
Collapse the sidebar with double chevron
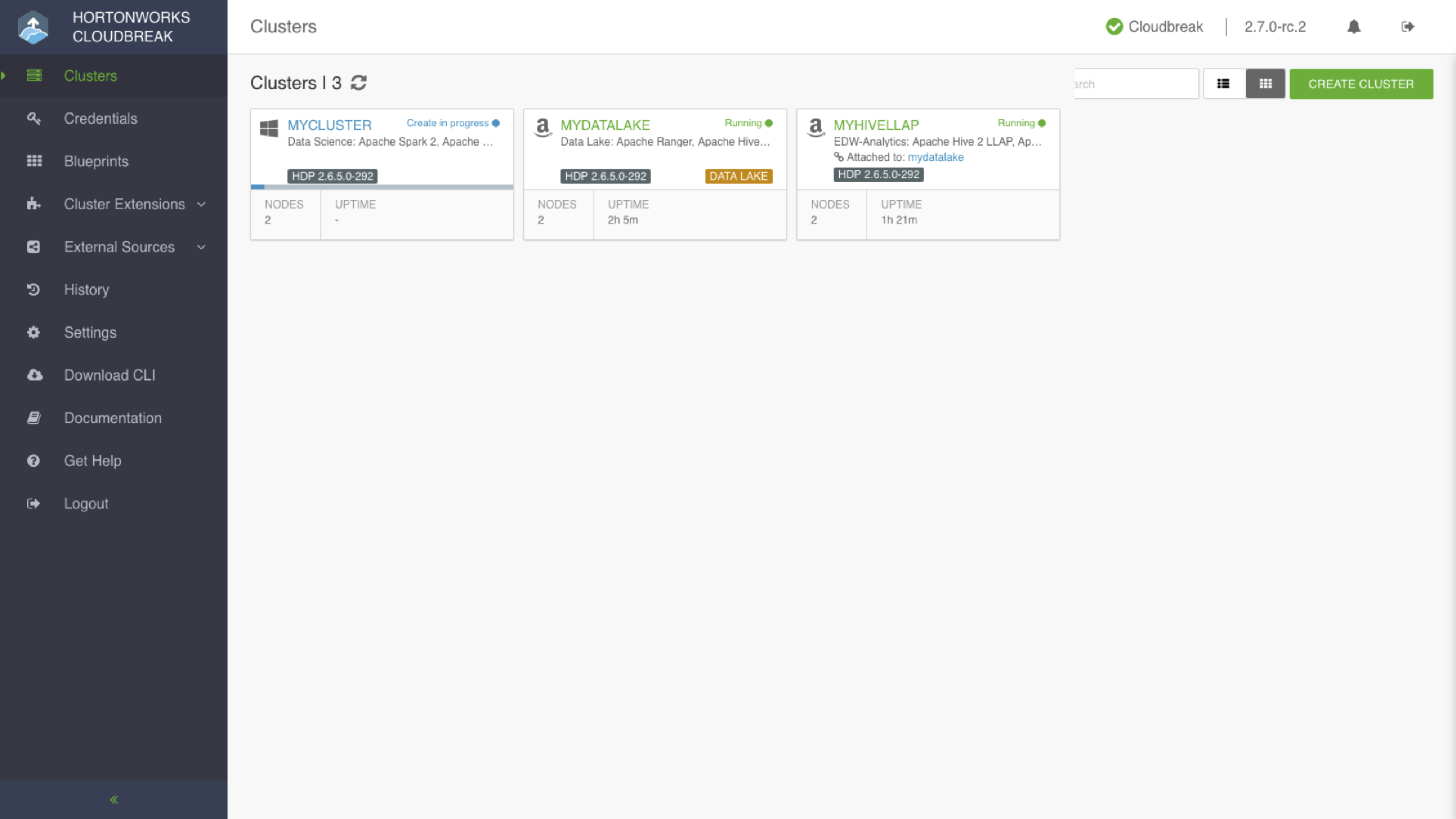click(114, 799)
